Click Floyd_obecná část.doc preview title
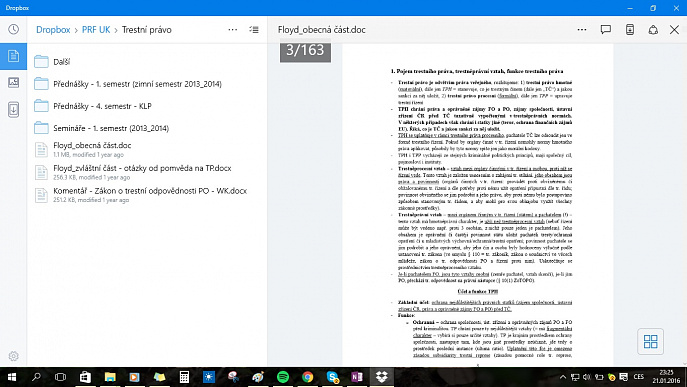 click(322, 30)
